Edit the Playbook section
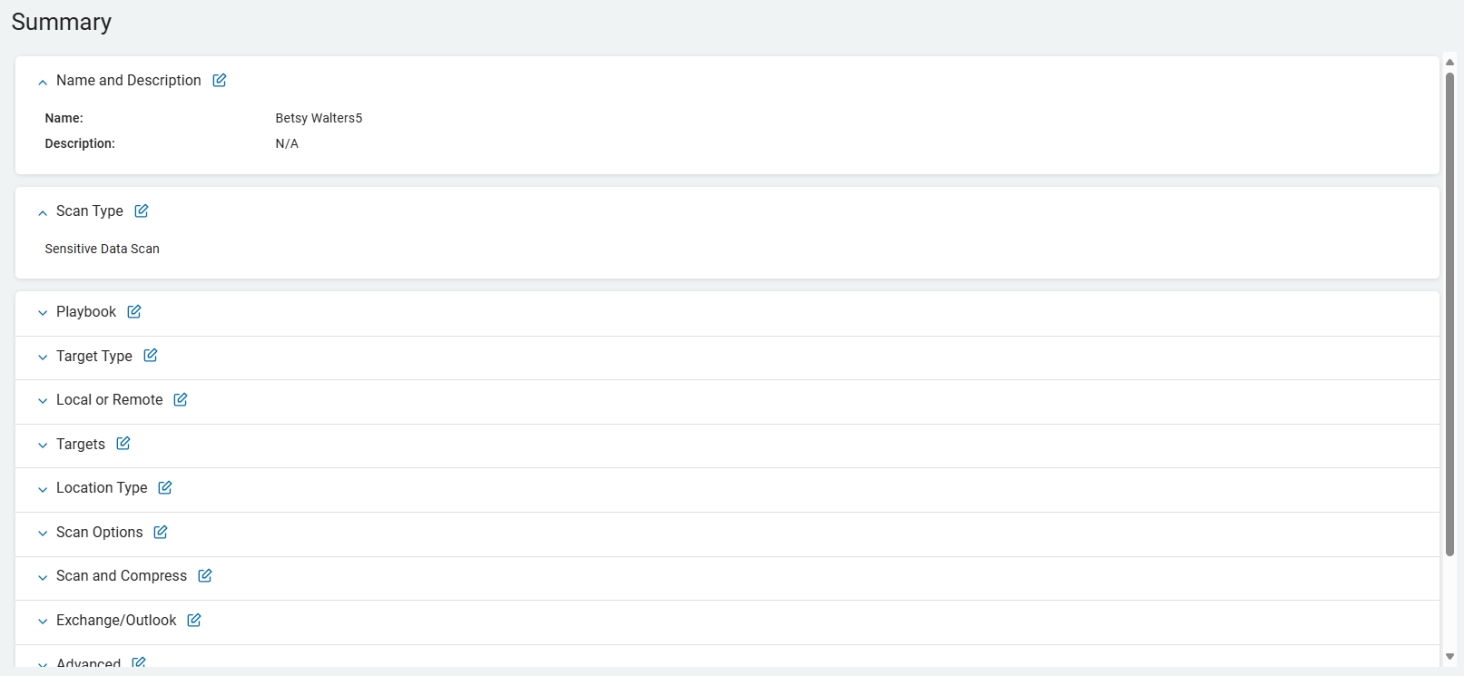This screenshot has height=676, width=1464. 134,312
